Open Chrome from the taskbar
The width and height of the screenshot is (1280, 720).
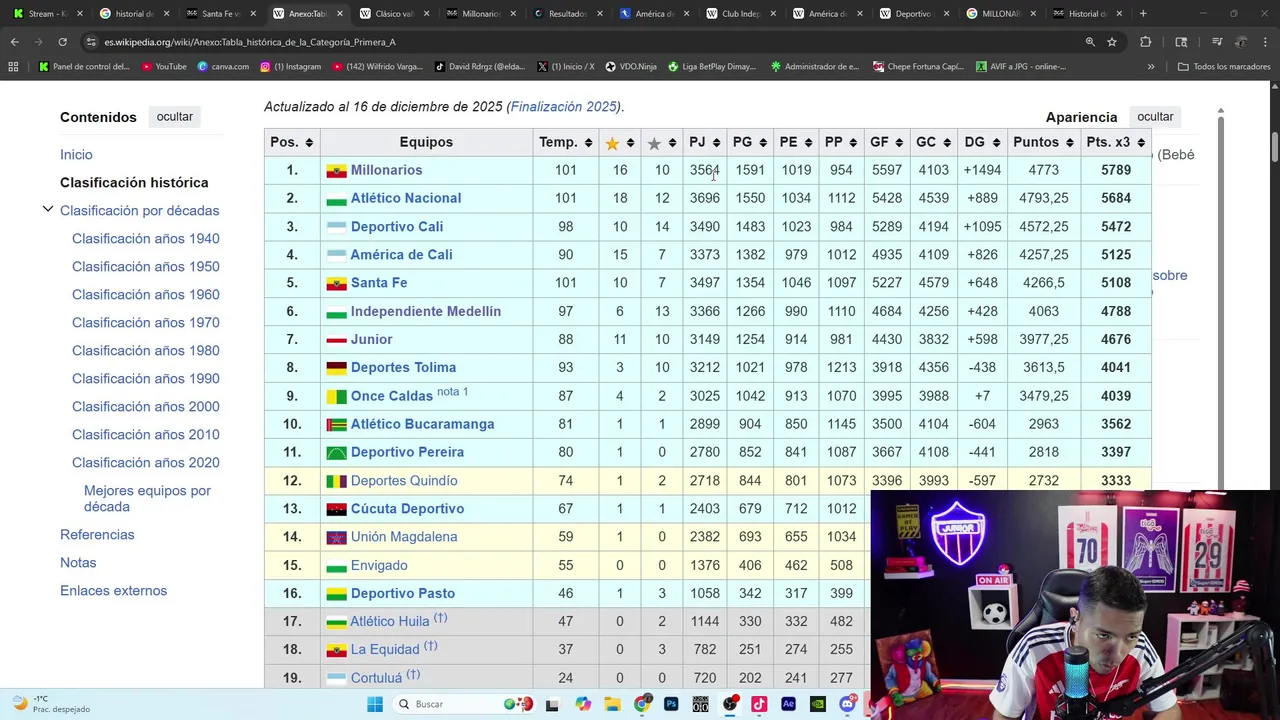tap(641, 704)
